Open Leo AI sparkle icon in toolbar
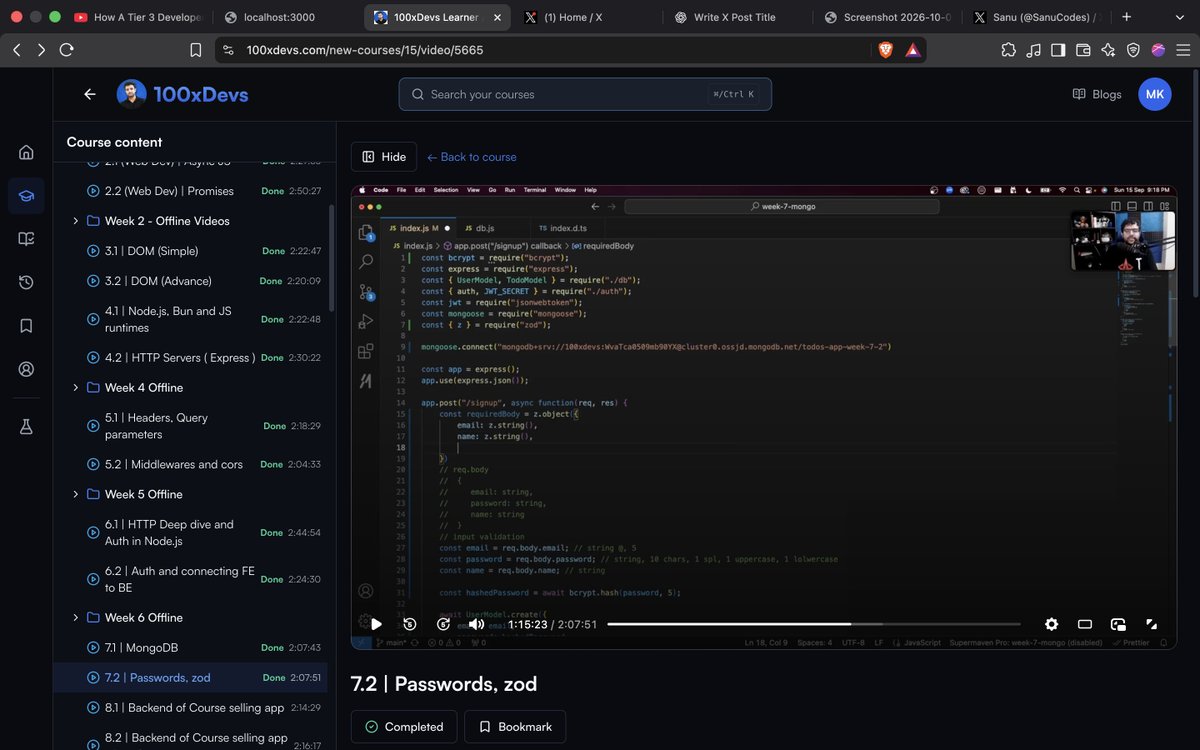 (1108, 49)
